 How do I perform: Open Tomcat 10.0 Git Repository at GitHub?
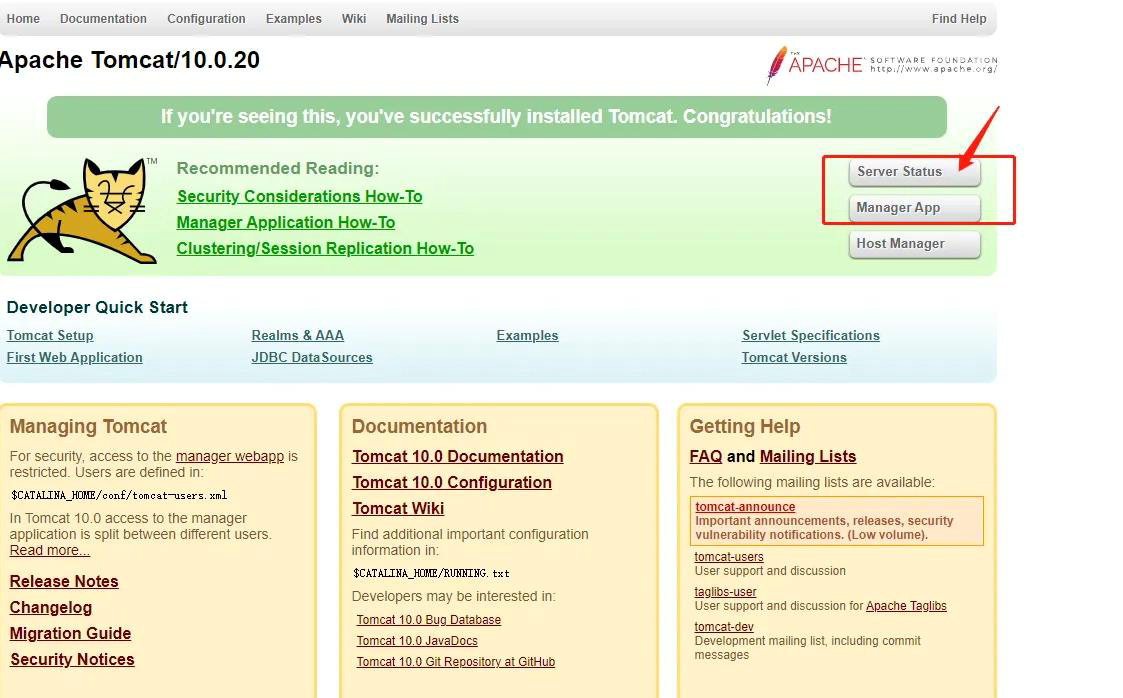[x=456, y=661]
